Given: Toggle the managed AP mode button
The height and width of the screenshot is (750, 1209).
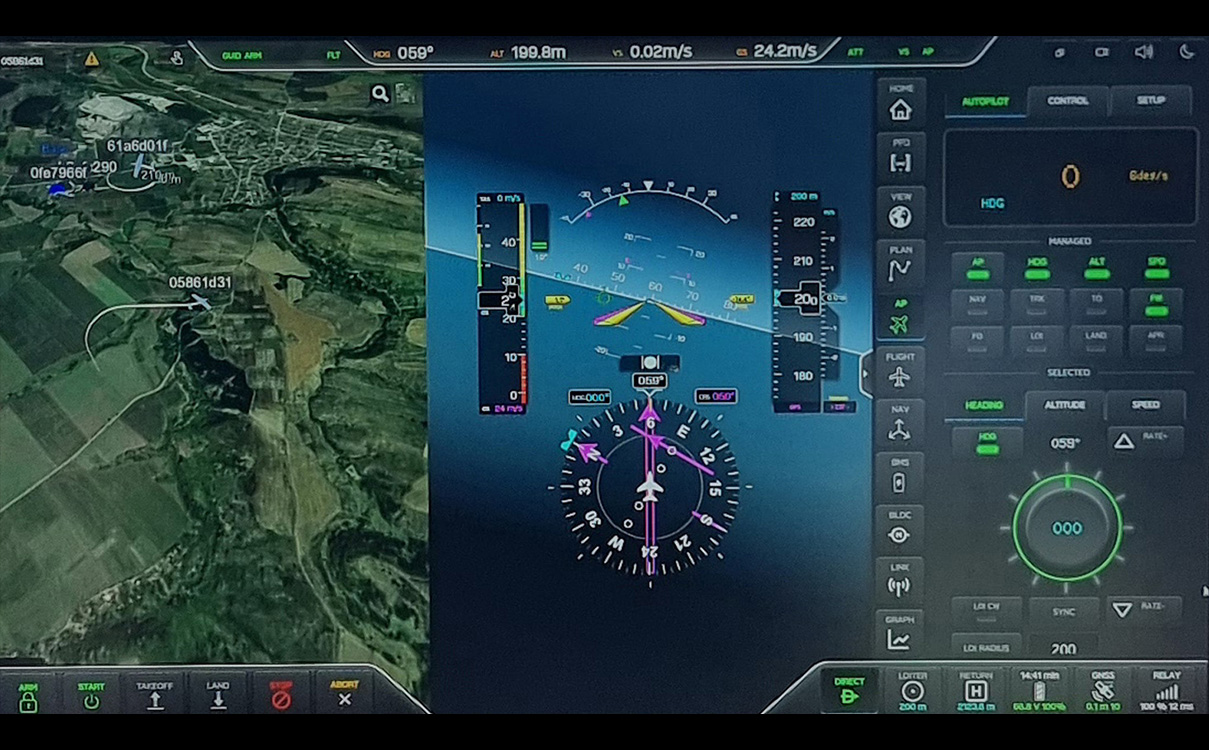Looking at the screenshot, I should pyautogui.click(x=978, y=268).
